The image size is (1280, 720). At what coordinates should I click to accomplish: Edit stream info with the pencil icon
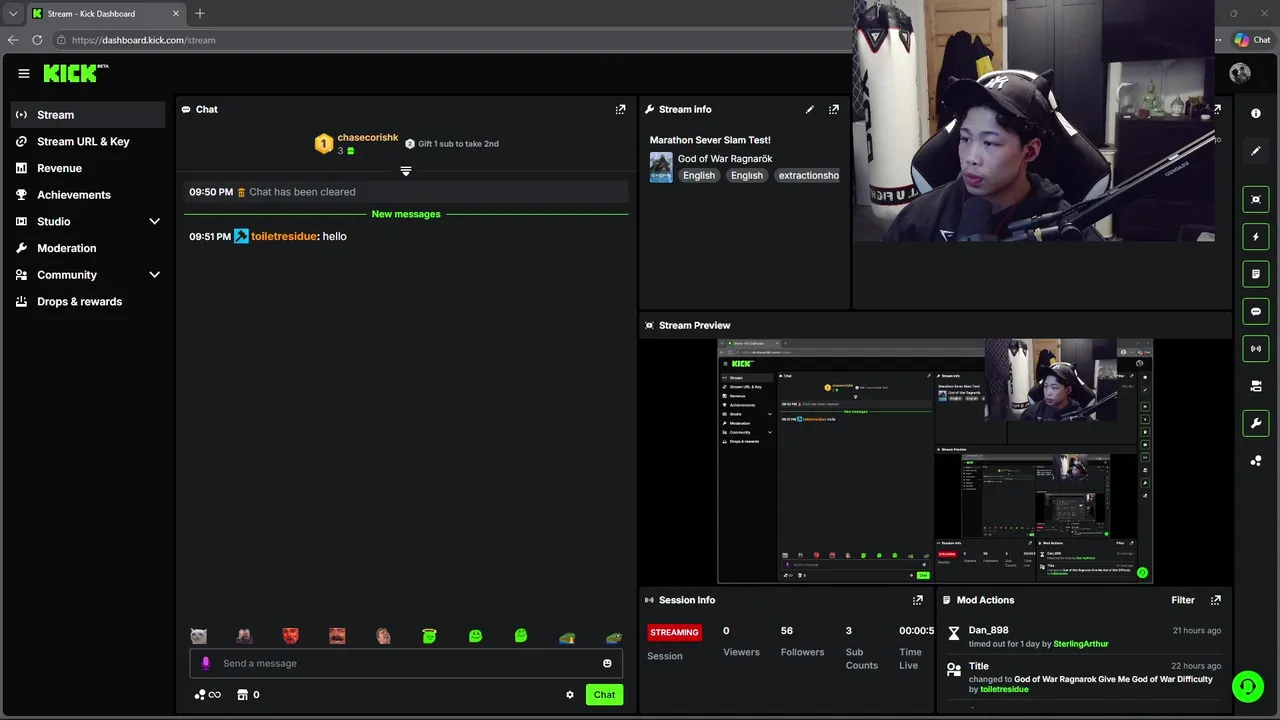pos(810,109)
